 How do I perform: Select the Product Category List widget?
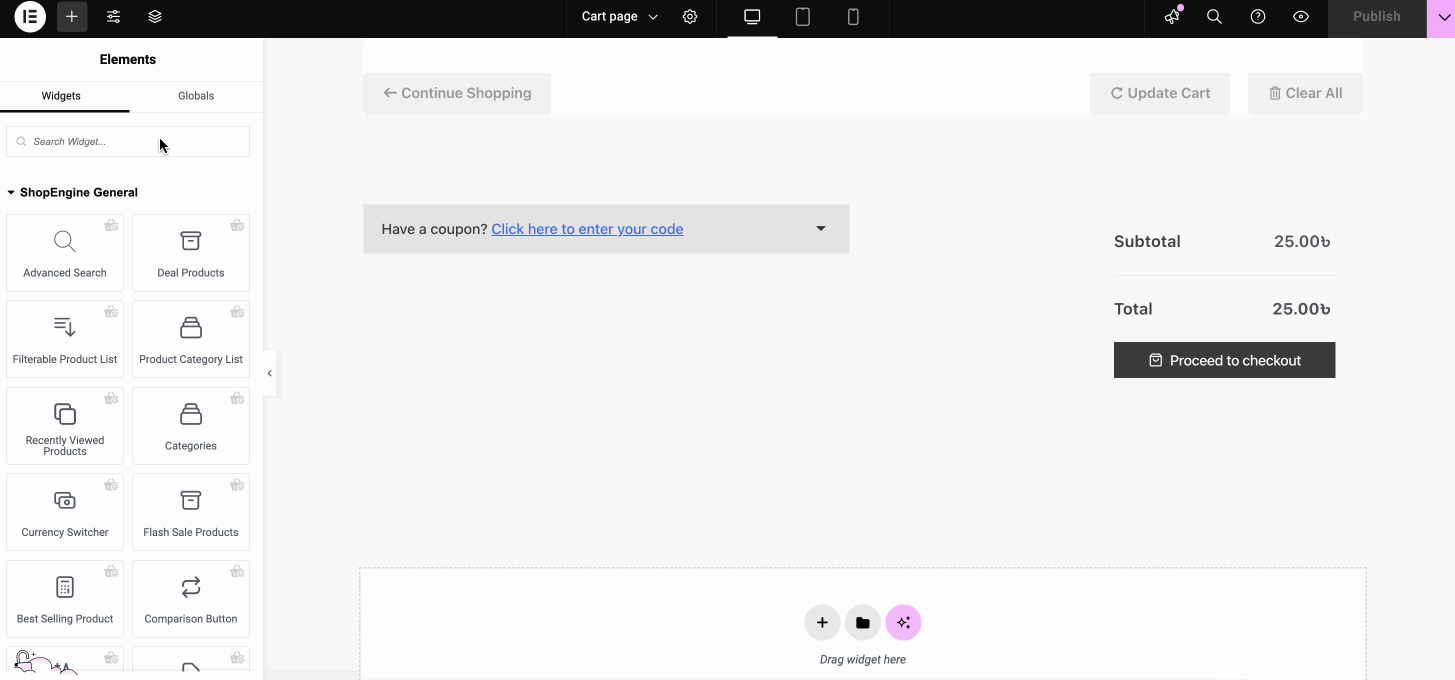pyautogui.click(x=191, y=339)
